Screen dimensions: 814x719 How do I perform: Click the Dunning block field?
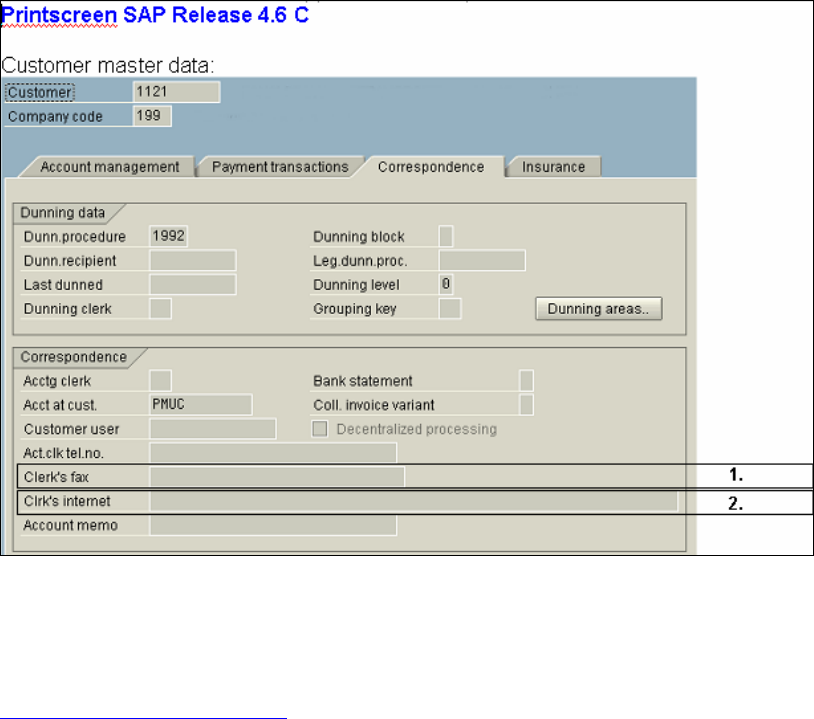446,236
